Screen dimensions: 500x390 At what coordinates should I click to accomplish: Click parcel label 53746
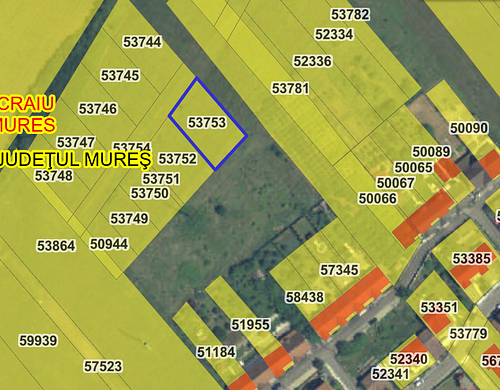[x=98, y=109]
